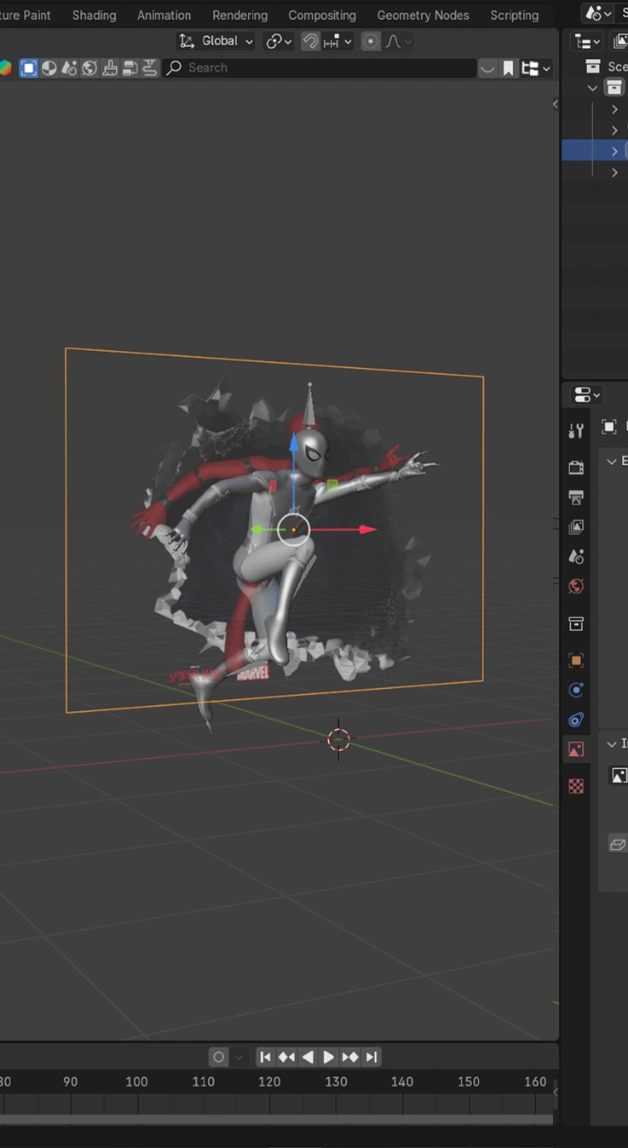628x1148 pixels.
Task: Jump to the next keyframe
Action: (x=350, y=1057)
